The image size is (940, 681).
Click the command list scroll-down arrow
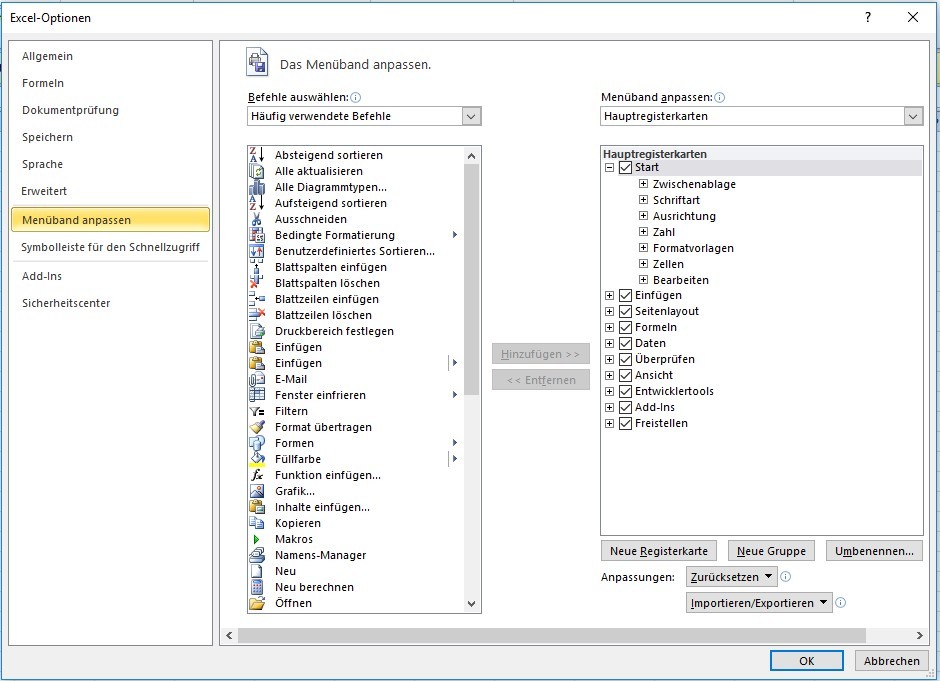(471, 604)
